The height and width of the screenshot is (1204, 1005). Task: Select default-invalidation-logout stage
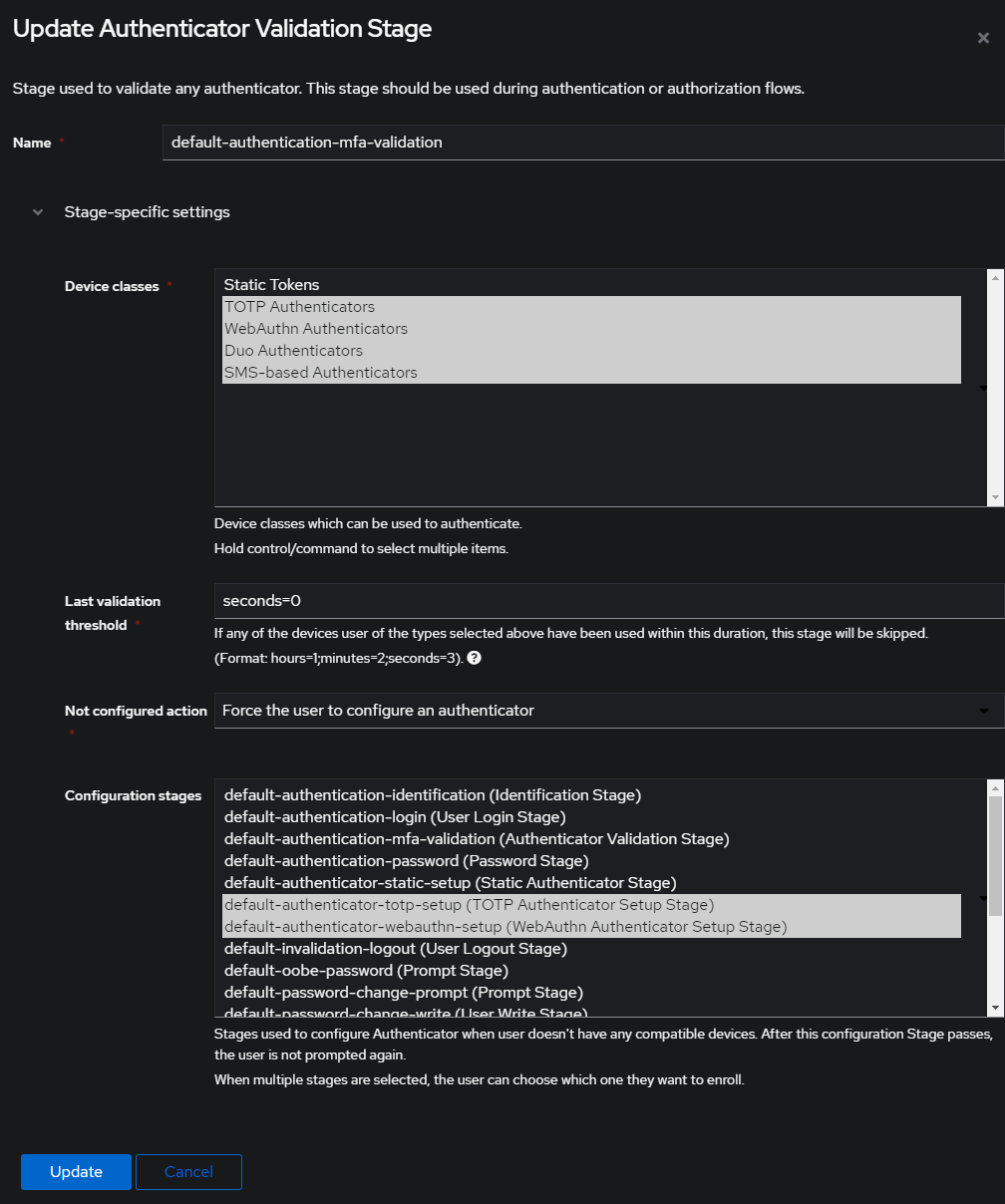pyautogui.click(x=591, y=949)
